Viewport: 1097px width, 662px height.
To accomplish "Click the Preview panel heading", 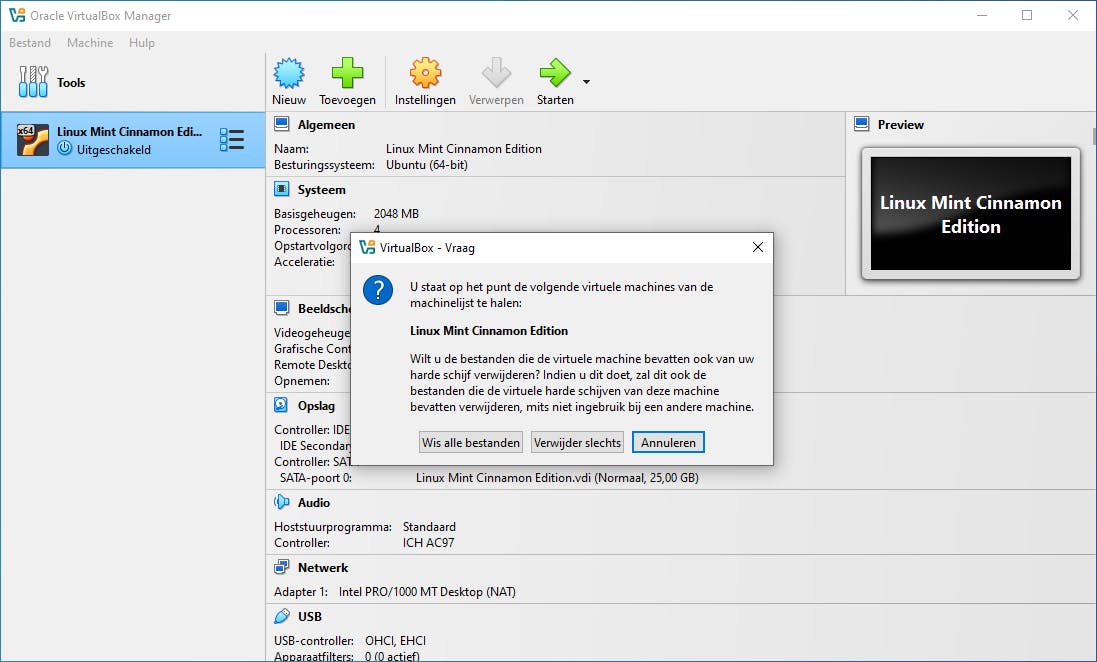I will [900, 125].
